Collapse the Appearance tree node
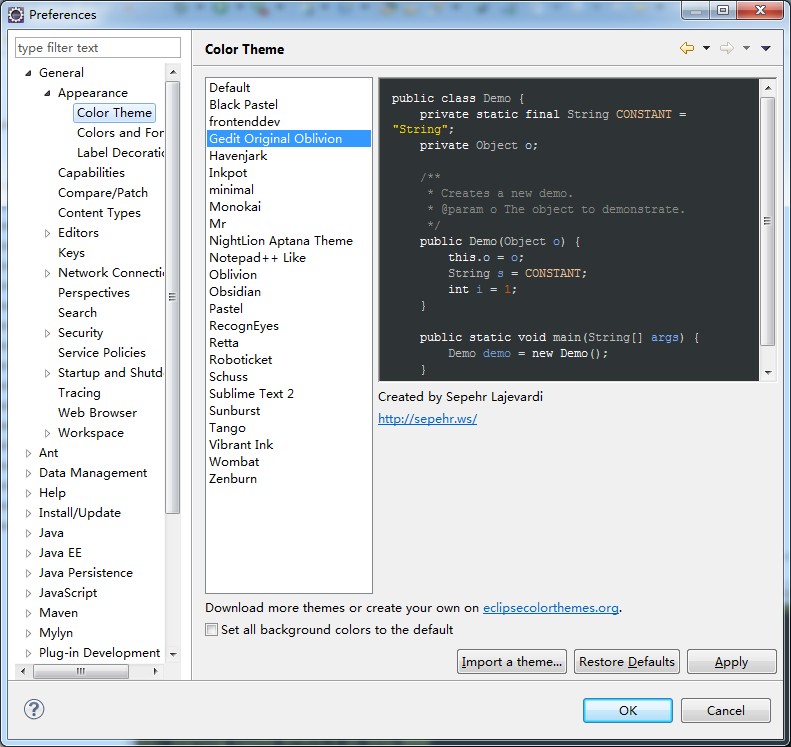 coord(47,93)
